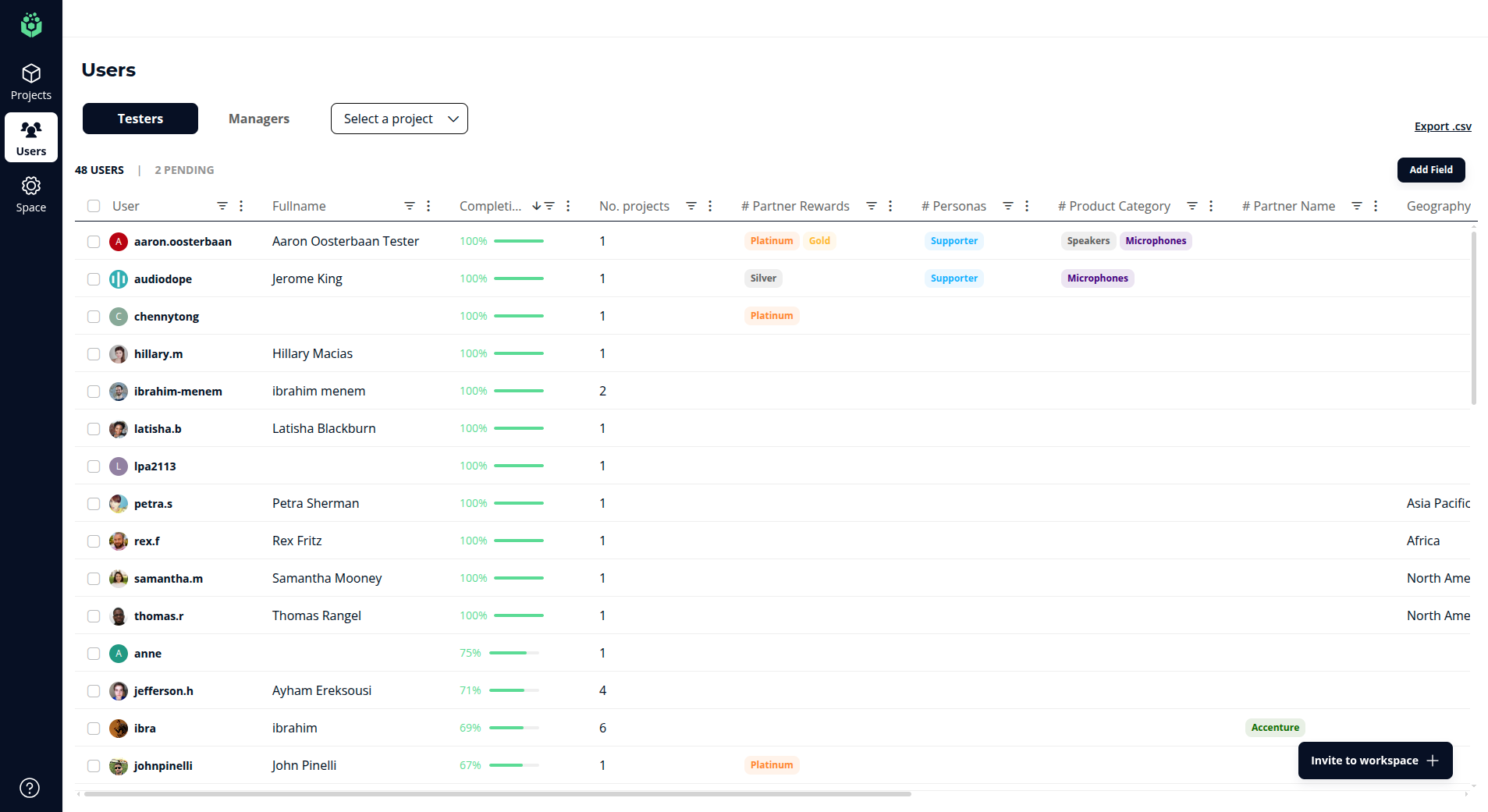1488x812 pixels.
Task: Check the ibrahim-menem row checkbox
Action: click(94, 392)
